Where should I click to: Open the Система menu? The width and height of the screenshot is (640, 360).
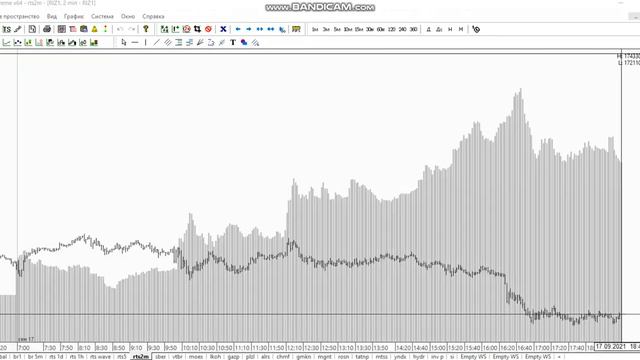click(x=102, y=16)
